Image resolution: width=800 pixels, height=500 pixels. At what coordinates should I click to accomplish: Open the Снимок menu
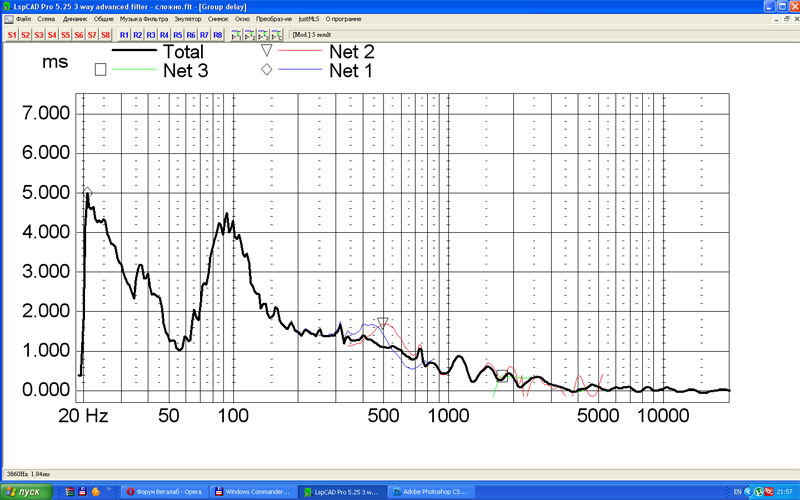tap(218, 19)
